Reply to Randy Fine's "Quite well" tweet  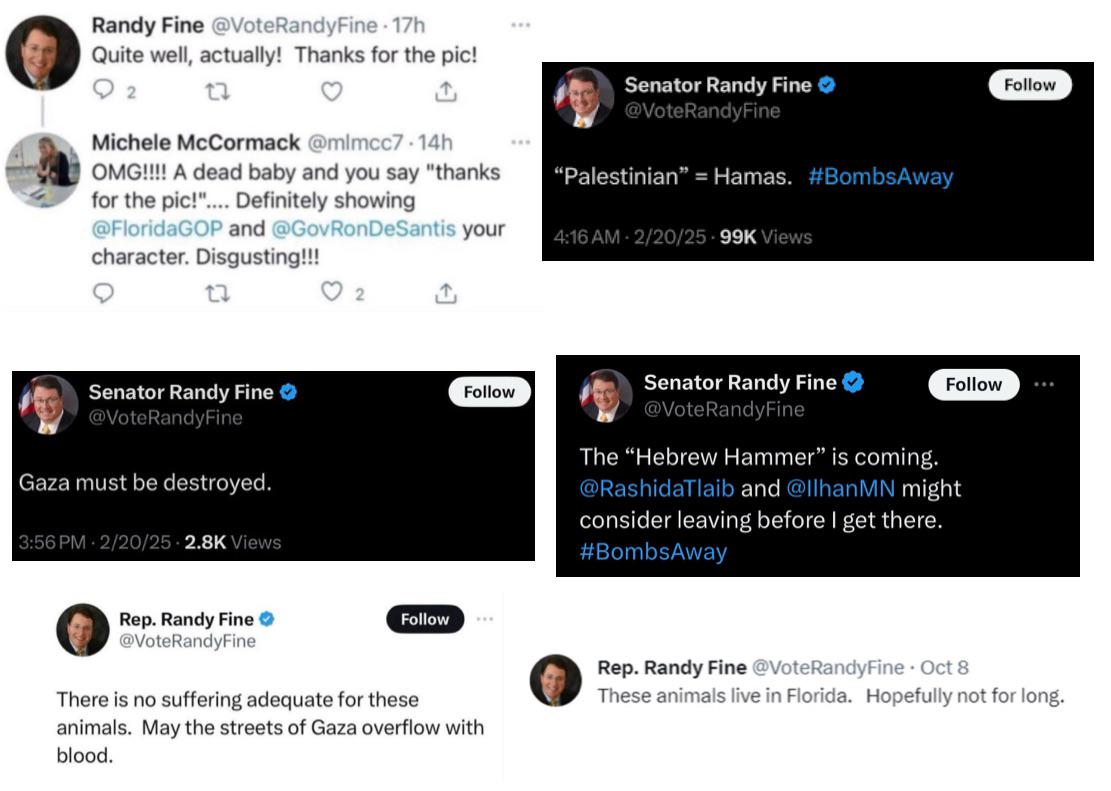pos(104,92)
